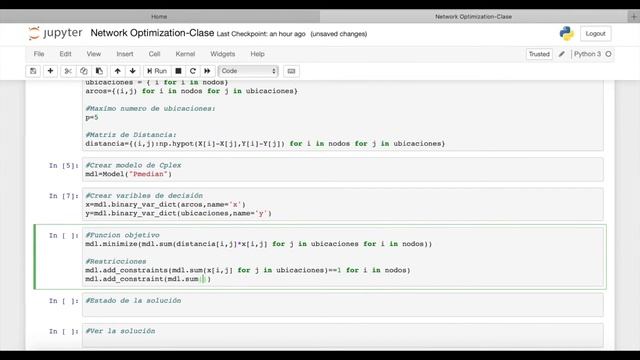Click the Trusted notebook button
Image resolution: width=640 pixels, height=360 pixels.
(x=539, y=54)
